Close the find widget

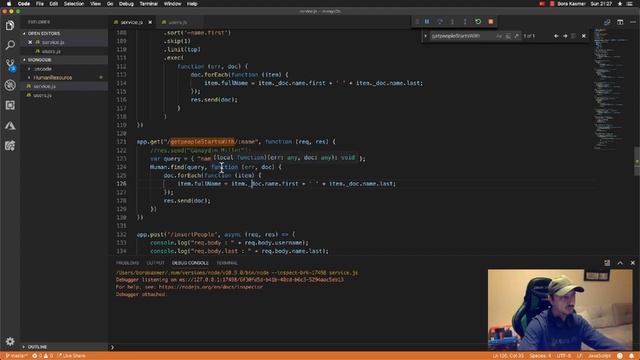tap(584, 36)
